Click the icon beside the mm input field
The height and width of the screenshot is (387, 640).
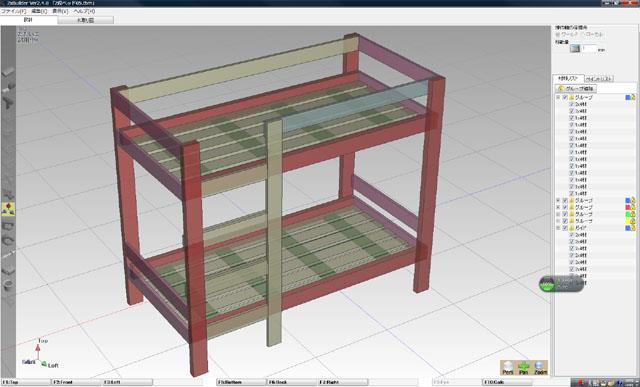tap(575, 48)
